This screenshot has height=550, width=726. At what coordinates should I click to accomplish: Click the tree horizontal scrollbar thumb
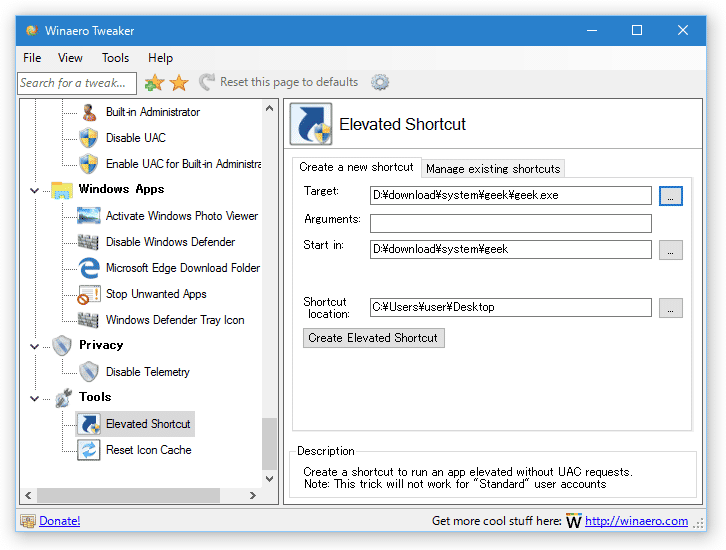(128, 495)
